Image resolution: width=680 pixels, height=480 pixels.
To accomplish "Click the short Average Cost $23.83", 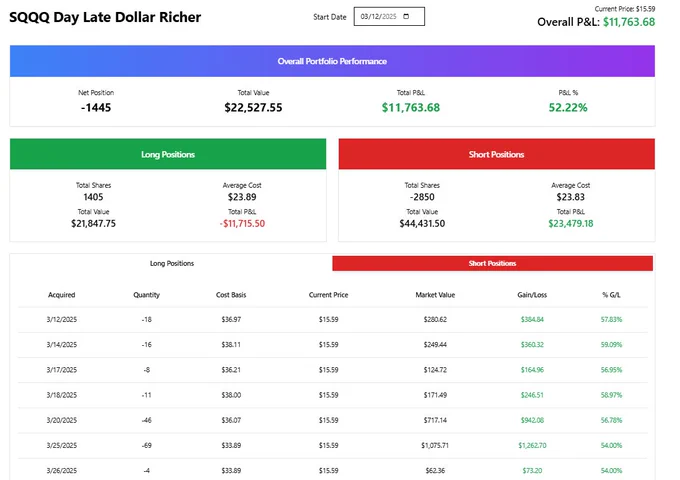I will click(571, 197).
